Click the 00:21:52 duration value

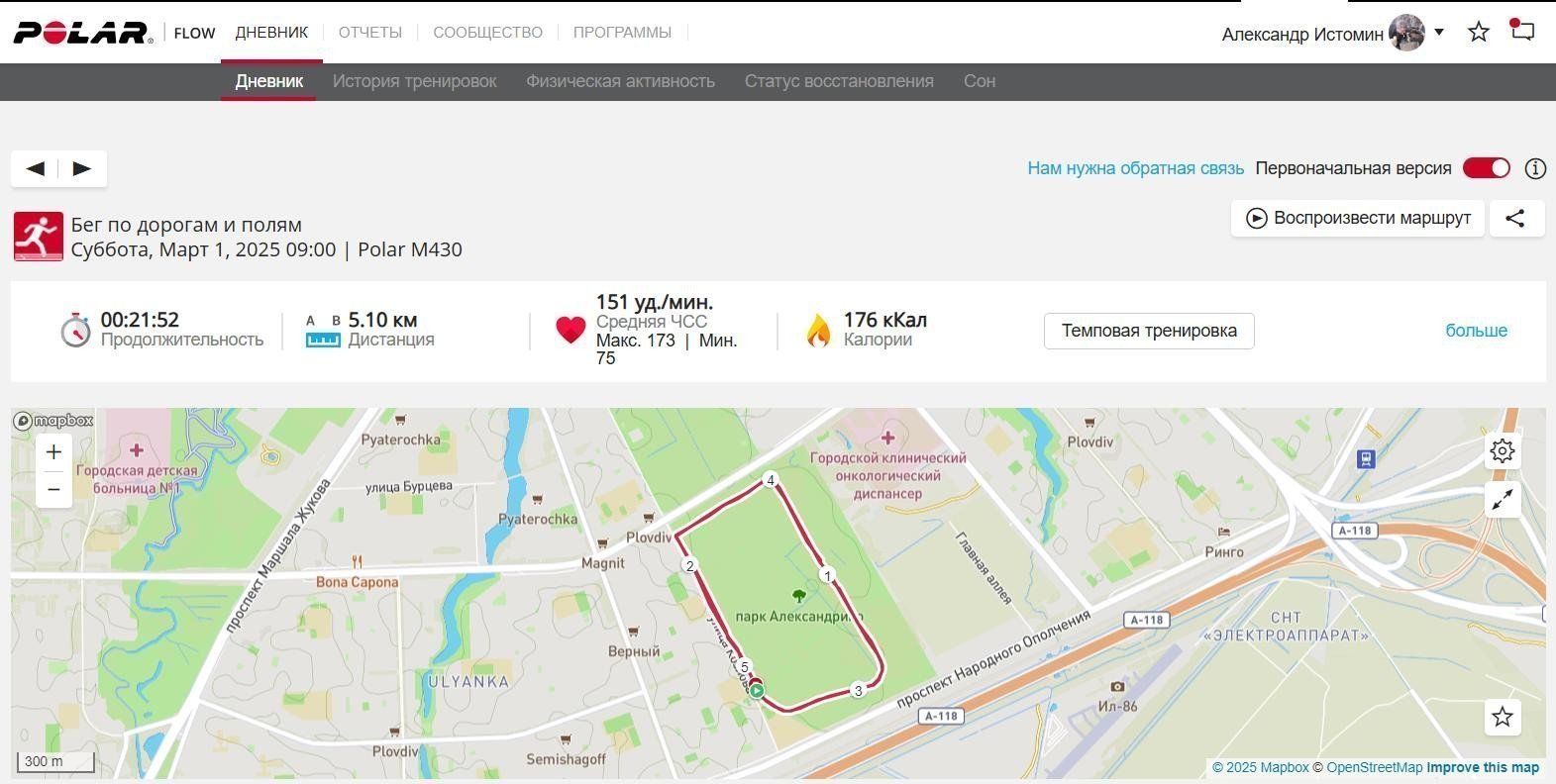coord(140,320)
